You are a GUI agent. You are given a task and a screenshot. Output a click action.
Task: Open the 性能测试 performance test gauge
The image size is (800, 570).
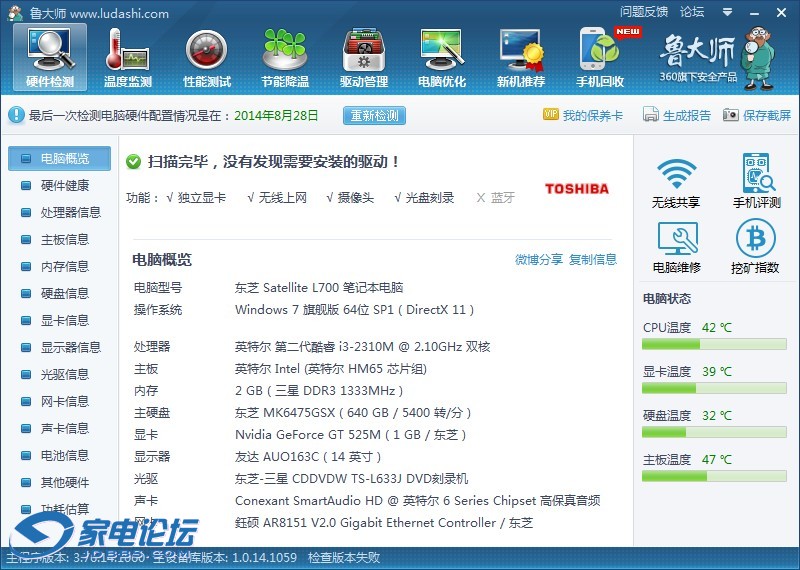206,57
